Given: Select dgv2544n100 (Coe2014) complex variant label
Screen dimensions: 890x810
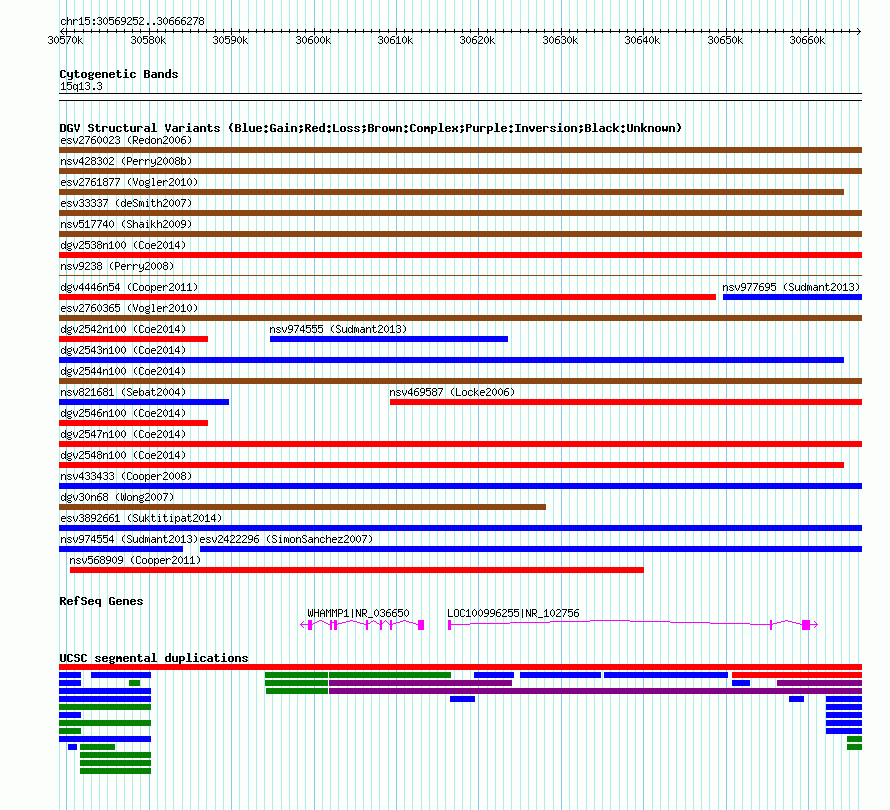Looking at the screenshot, I should tap(123, 371).
